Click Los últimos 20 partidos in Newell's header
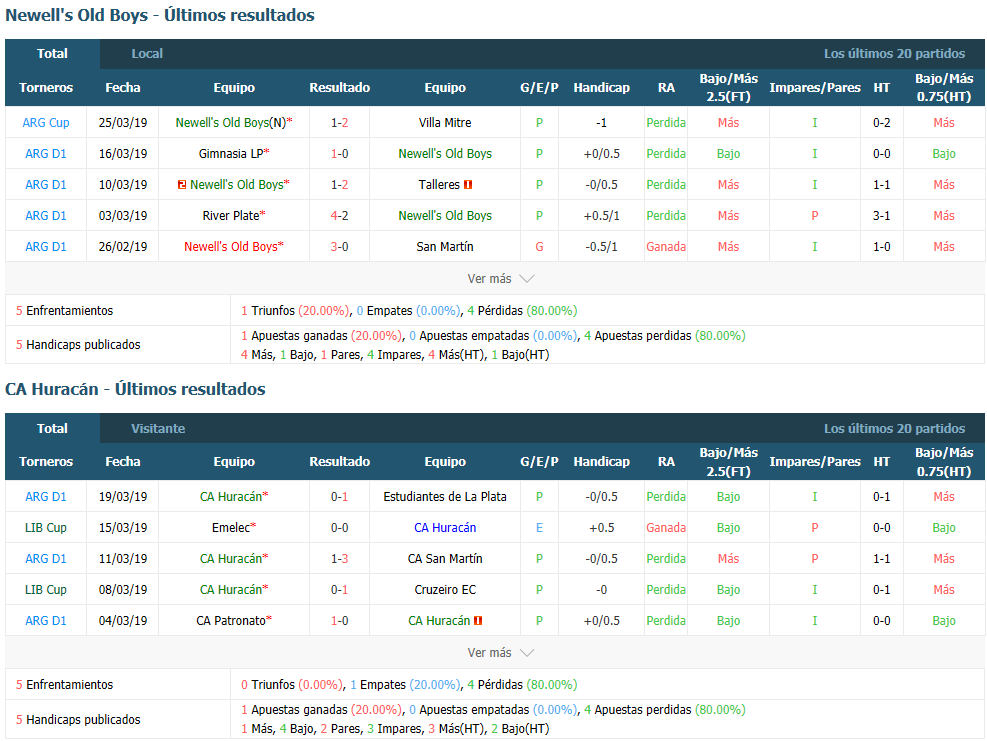Screen dimensions: 987x741 (894, 54)
